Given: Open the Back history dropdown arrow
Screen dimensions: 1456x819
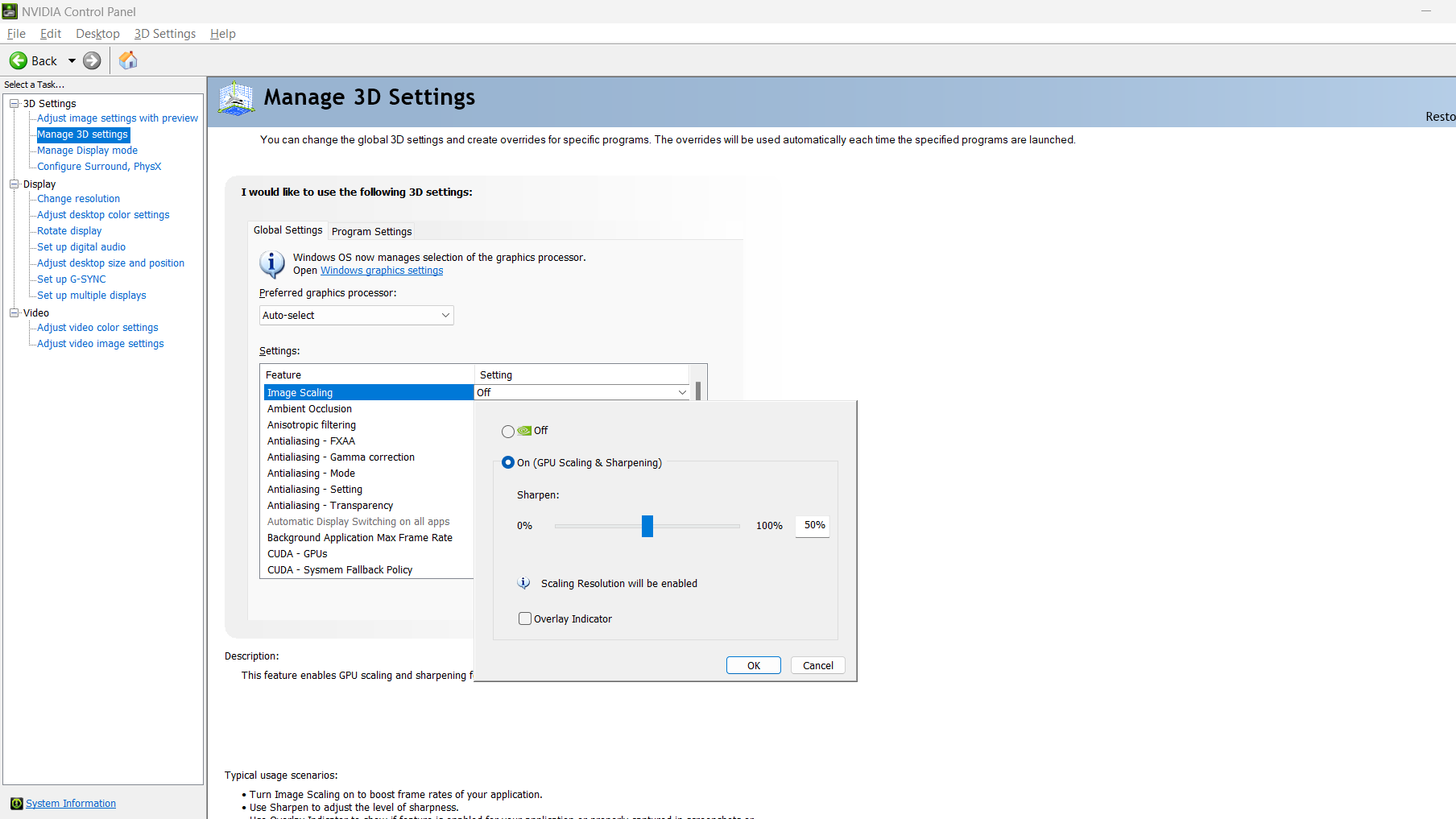Looking at the screenshot, I should tap(72, 60).
